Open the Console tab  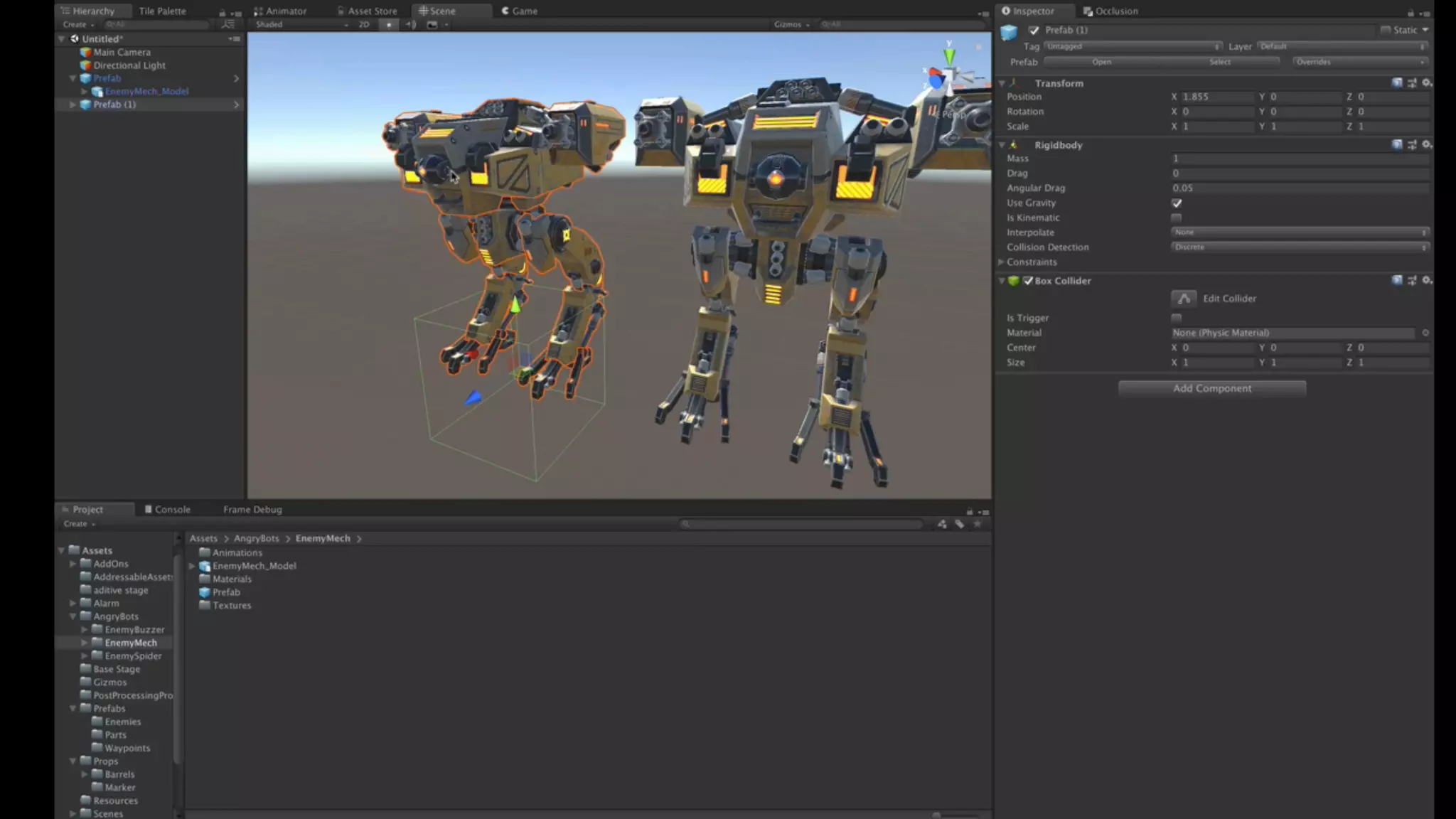click(x=168, y=510)
